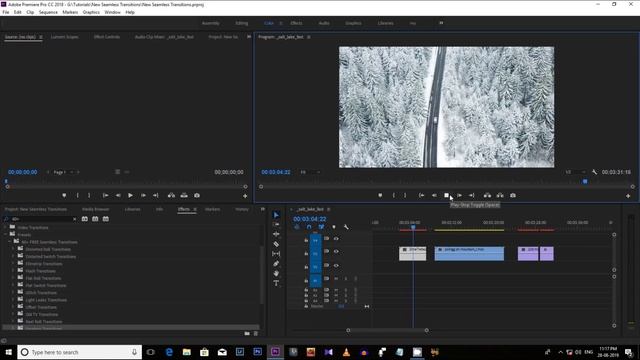Step forward one frame in Program monitor
This screenshot has width=640, height=360.
(459, 196)
